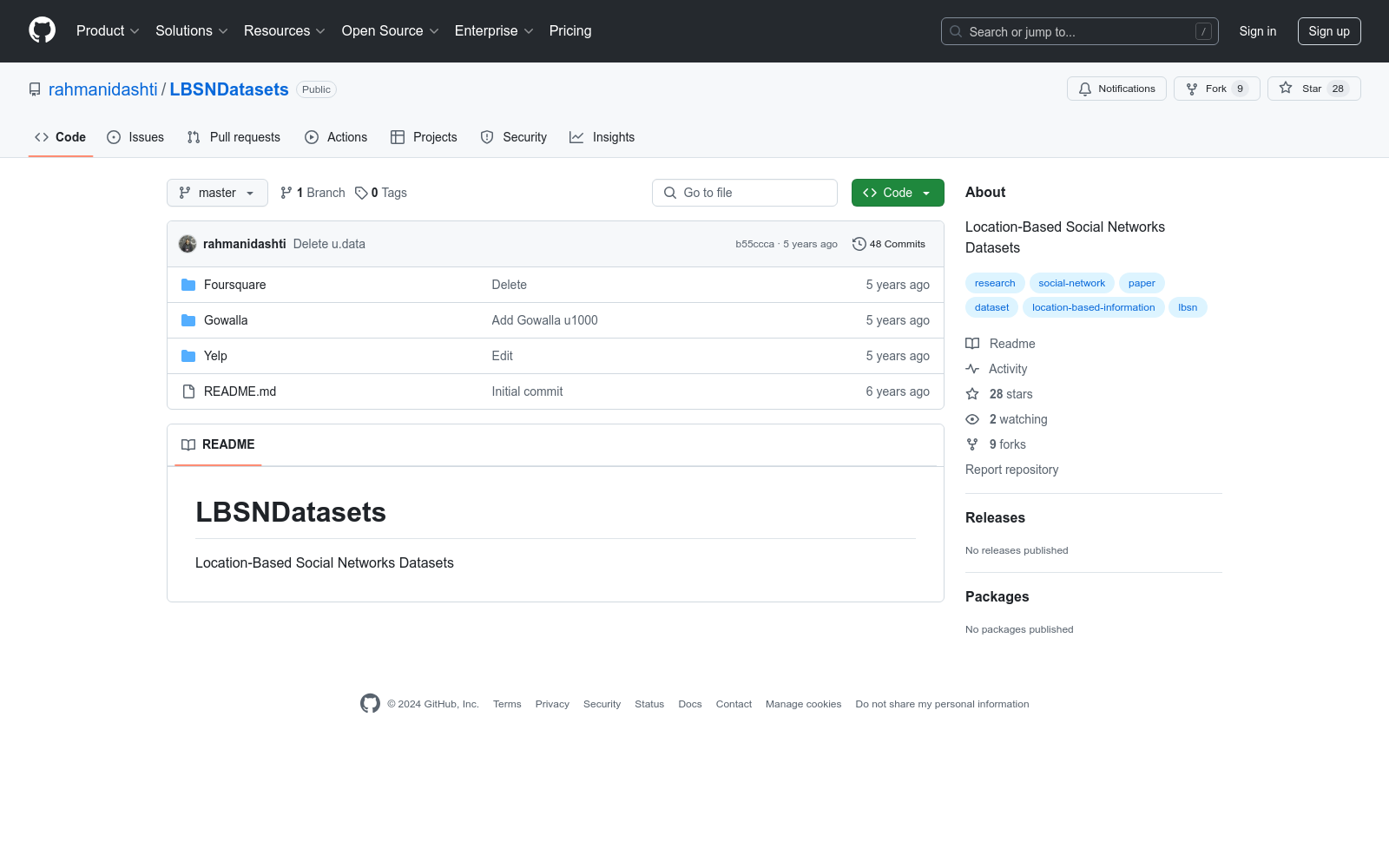Open the Resources dropdown
The image size is (1389, 868).
(285, 31)
